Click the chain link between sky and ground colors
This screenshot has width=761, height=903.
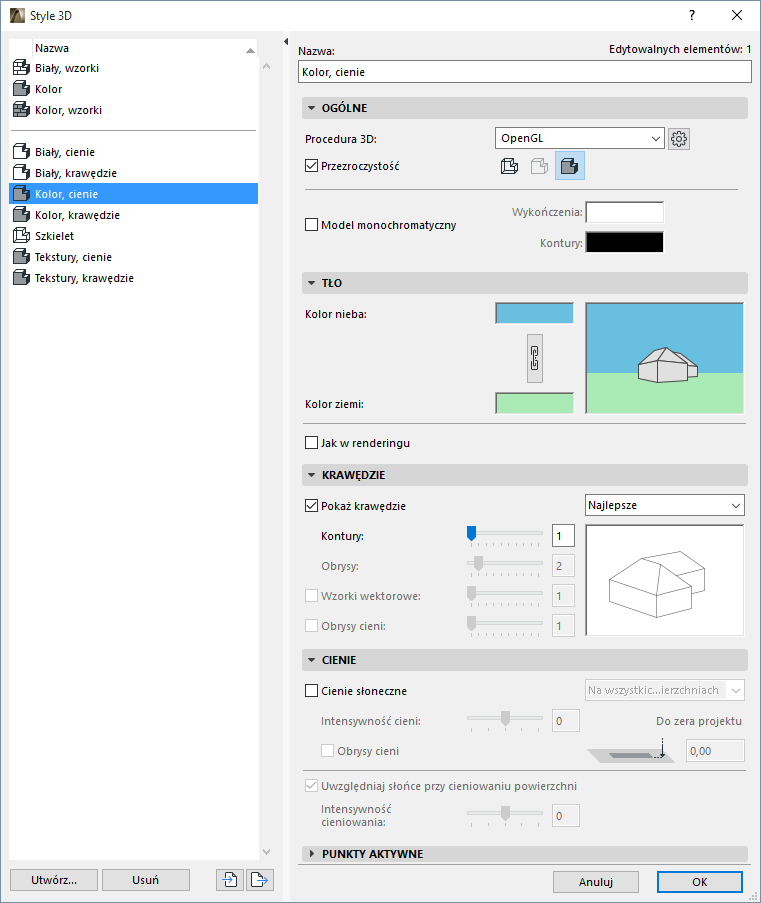[535, 358]
